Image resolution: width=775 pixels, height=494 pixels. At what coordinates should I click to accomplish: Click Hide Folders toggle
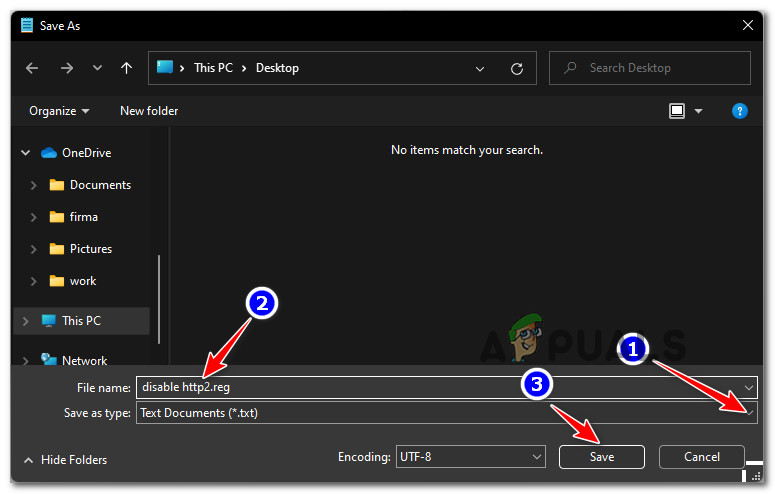[65, 460]
